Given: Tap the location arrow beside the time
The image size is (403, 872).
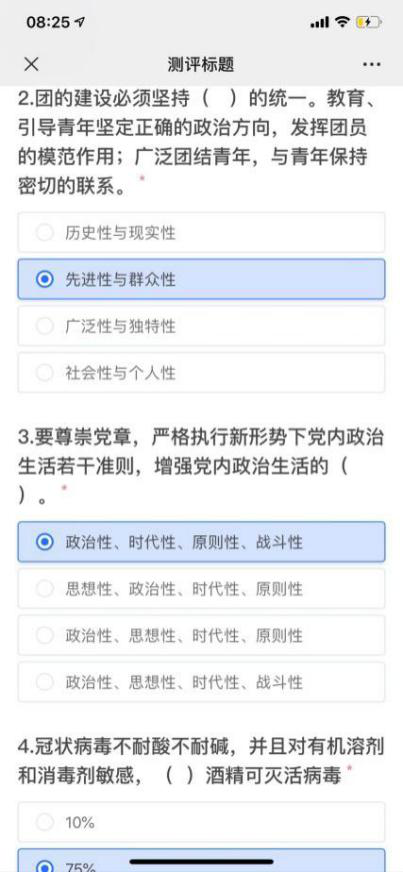Looking at the screenshot, I should click(x=80, y=22).
